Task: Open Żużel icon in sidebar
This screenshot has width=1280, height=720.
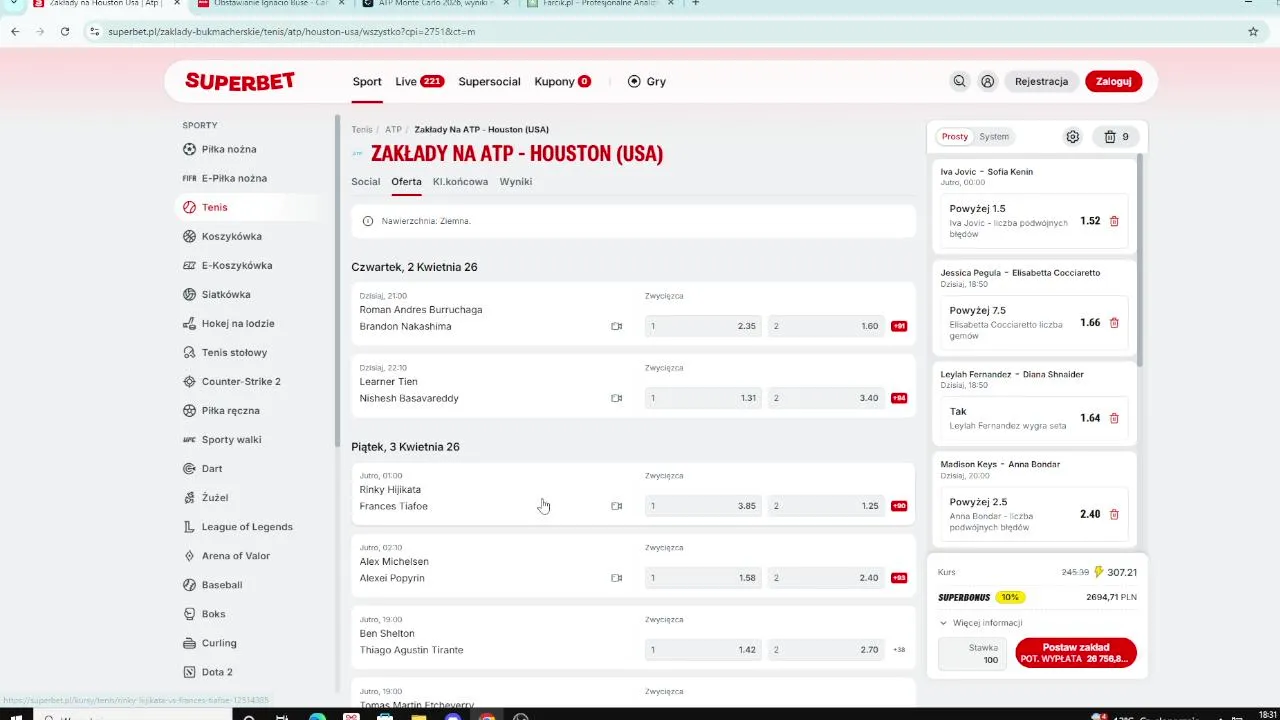Action: (x=190, y=497)
